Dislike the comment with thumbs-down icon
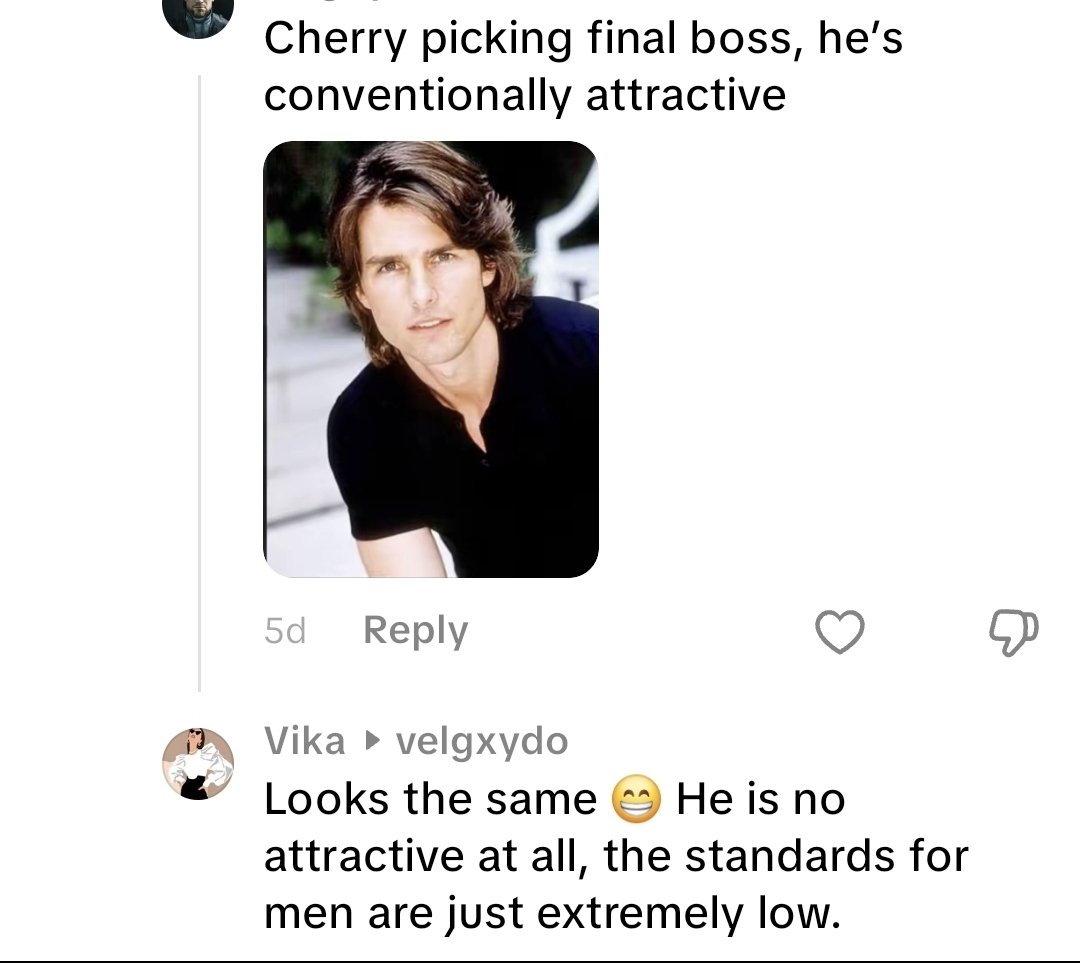 [x=1013, y=632]
